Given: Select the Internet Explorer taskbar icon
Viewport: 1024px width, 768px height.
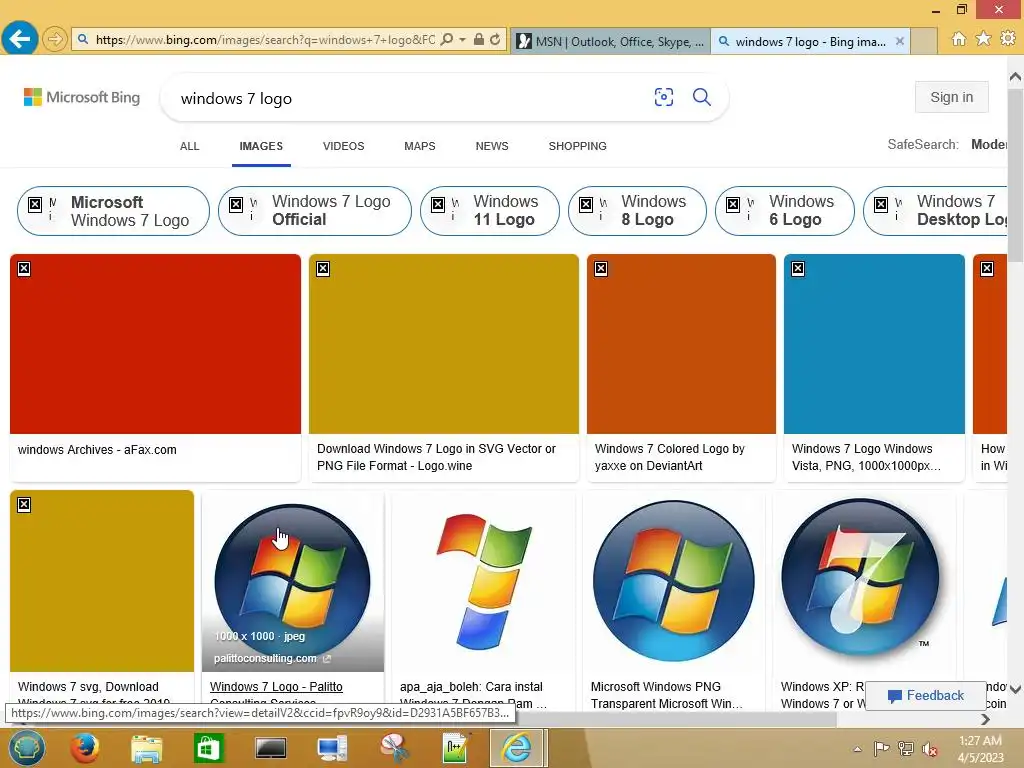Looking at the screenshot, I should click(x=517, y=748).
